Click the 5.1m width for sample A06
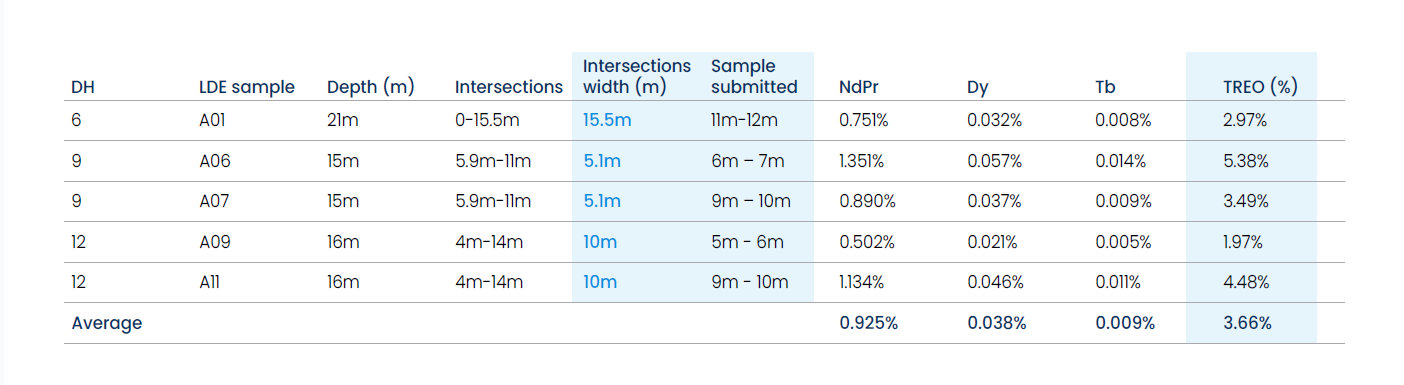 coord(602,161)
